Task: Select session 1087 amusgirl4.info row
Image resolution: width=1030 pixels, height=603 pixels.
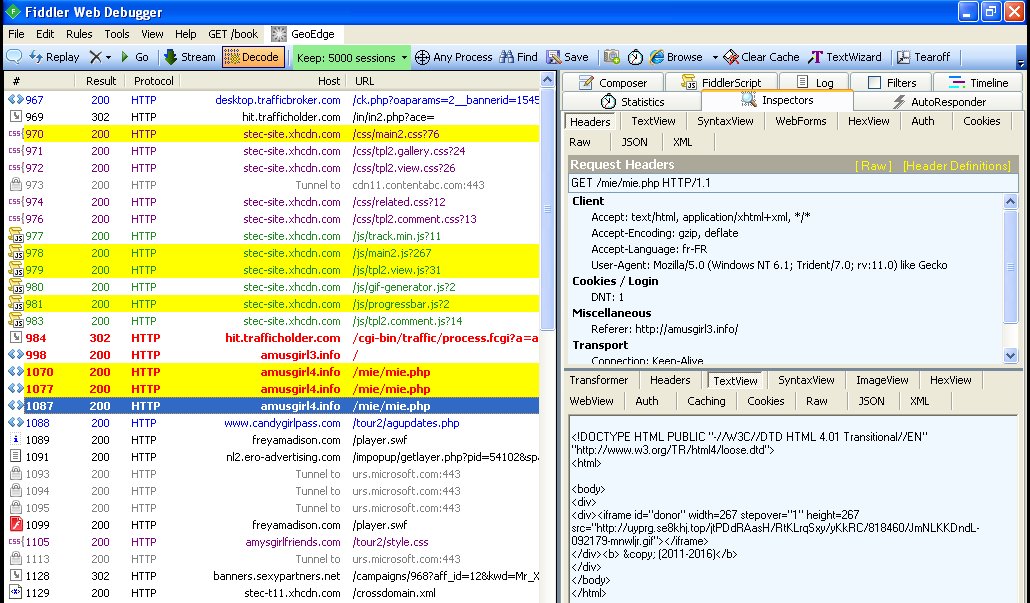Action: 273,406
